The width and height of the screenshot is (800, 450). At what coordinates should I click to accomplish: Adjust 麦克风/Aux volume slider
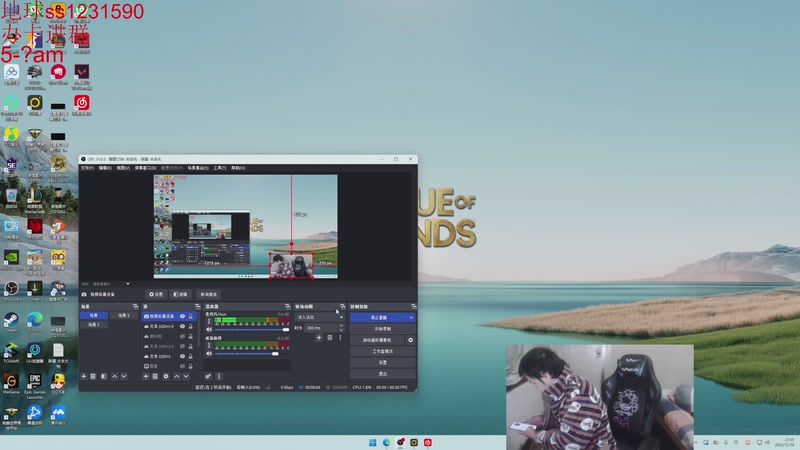coord(252,330)
